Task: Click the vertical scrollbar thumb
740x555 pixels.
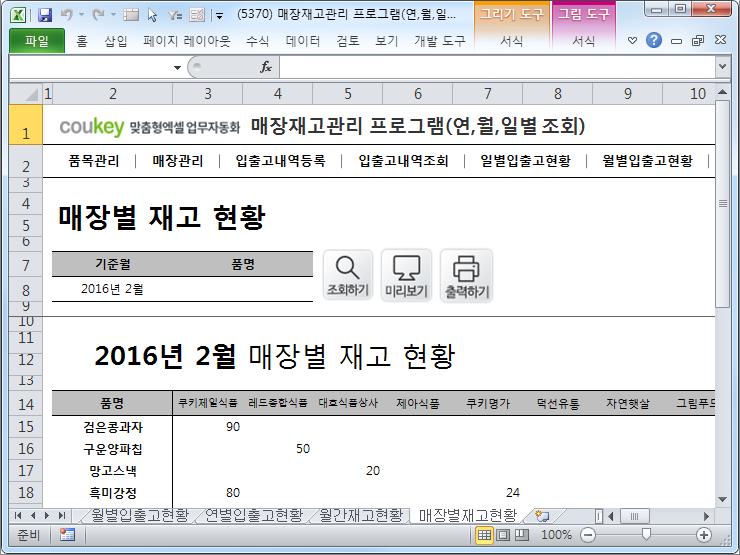Action: coord(722,203)
